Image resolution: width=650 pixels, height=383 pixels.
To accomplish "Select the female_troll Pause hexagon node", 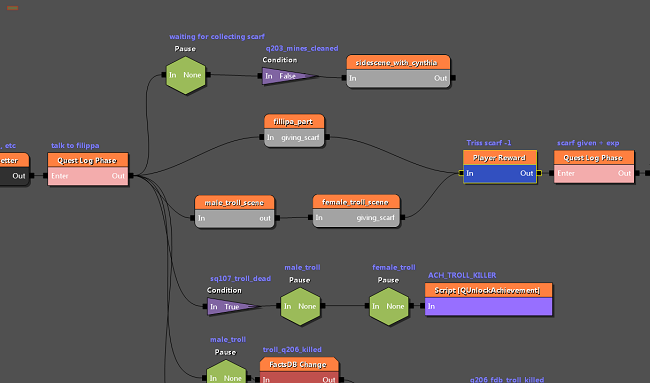I will click(x=389, y=306).
